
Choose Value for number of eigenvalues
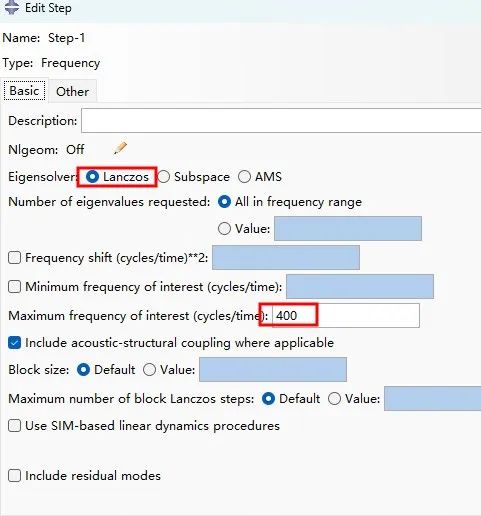coord(224,229)
